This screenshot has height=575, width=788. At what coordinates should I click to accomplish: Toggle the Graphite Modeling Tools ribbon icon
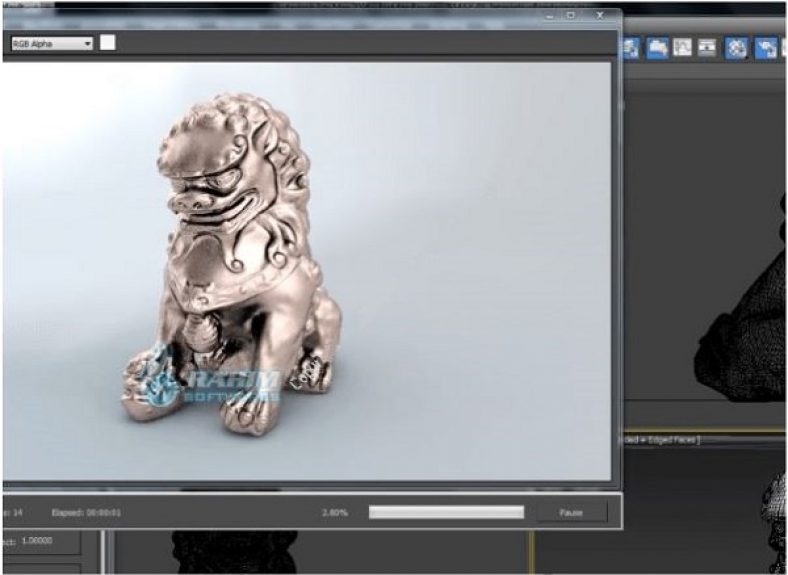(657, 48)
